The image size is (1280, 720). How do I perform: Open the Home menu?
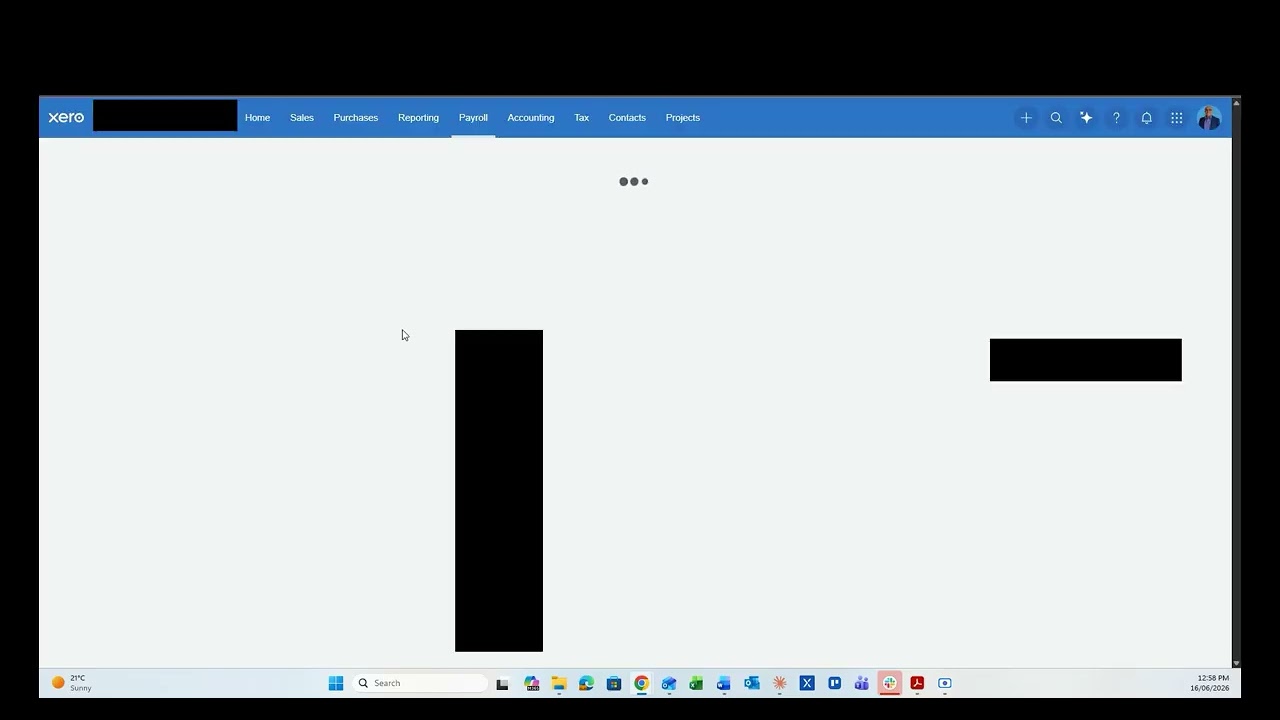click(x=257, y=117)
